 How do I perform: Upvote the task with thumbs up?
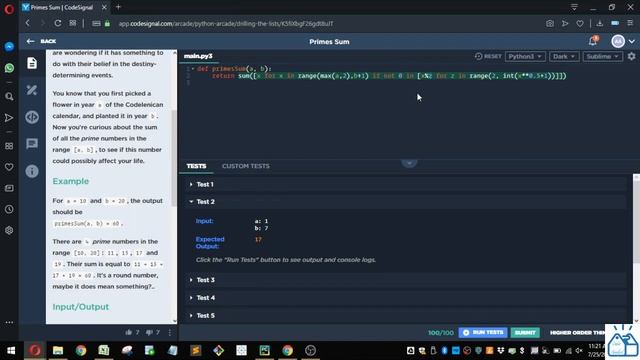pyautogui.click(x=129, y=332)
